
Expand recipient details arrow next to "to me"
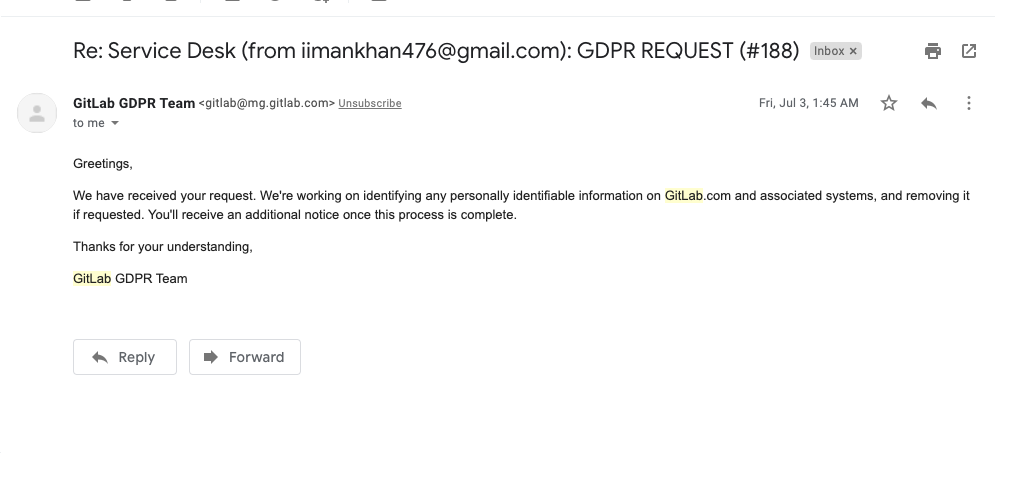(x=115, y=123)
